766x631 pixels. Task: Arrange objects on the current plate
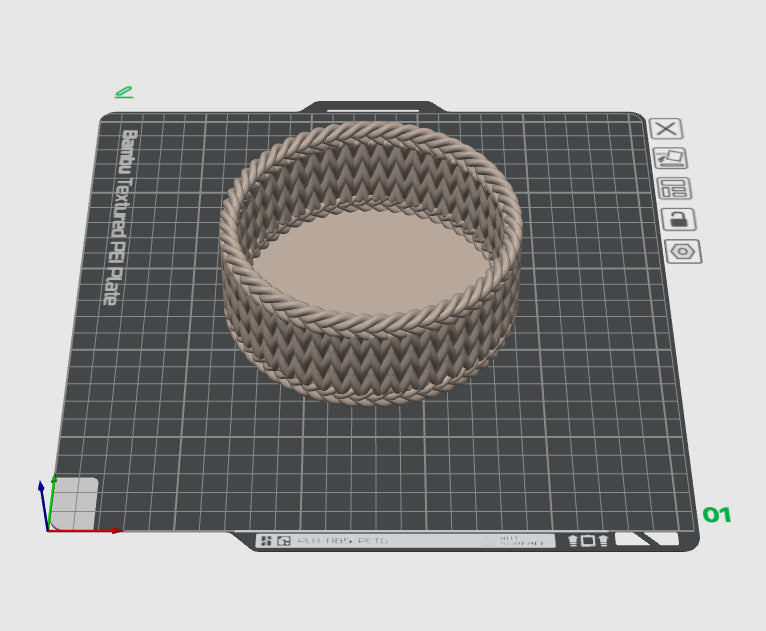(674, 189)
